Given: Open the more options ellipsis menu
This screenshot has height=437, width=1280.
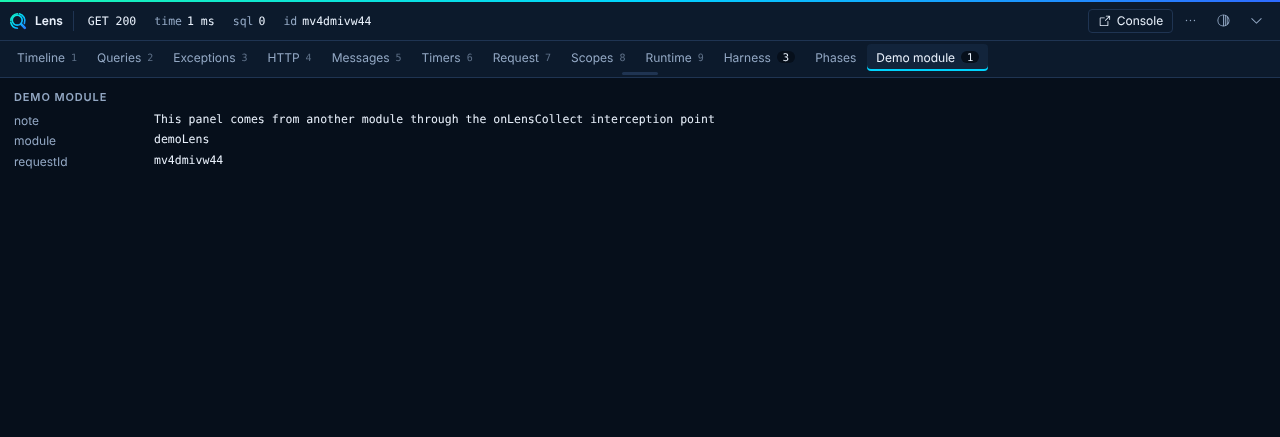Looking at the screenshot, I should coord(1190,21).
